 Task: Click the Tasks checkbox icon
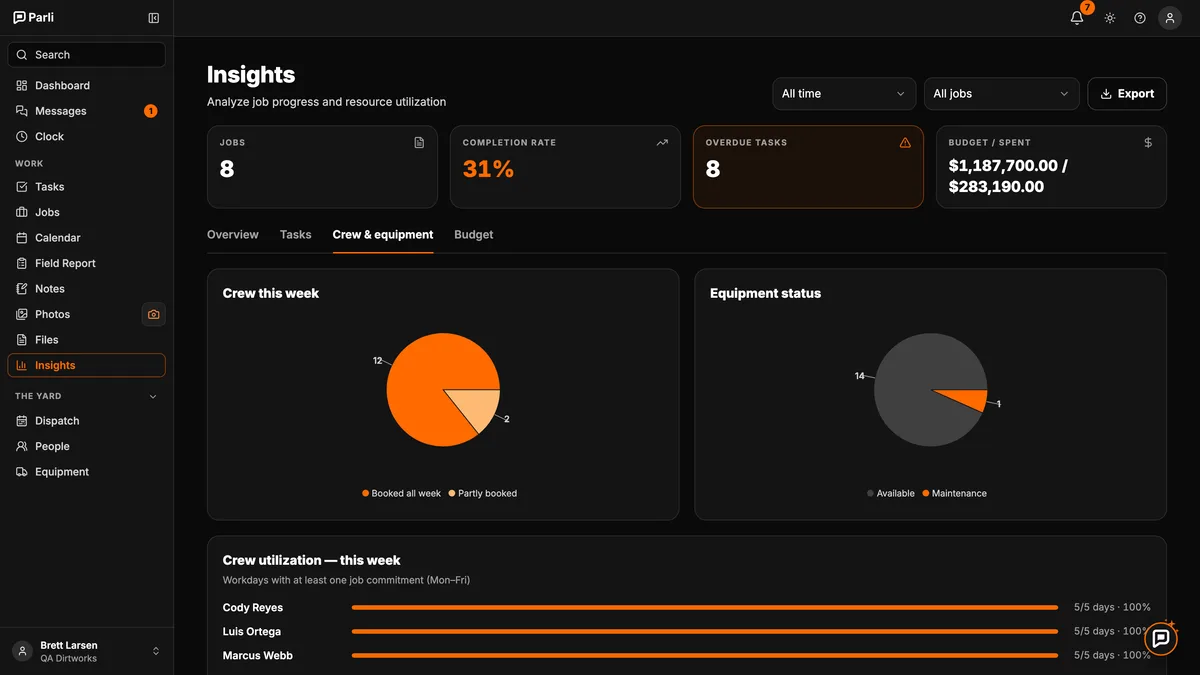(x=22, y=187)
